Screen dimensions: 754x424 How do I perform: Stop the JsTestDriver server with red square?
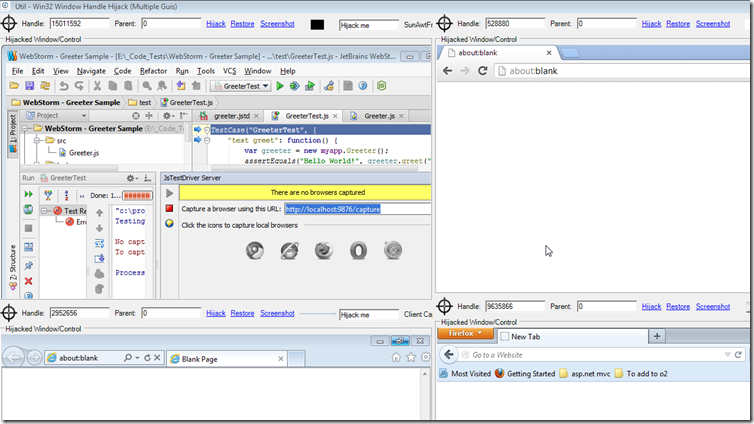click(x=169, y=208)
